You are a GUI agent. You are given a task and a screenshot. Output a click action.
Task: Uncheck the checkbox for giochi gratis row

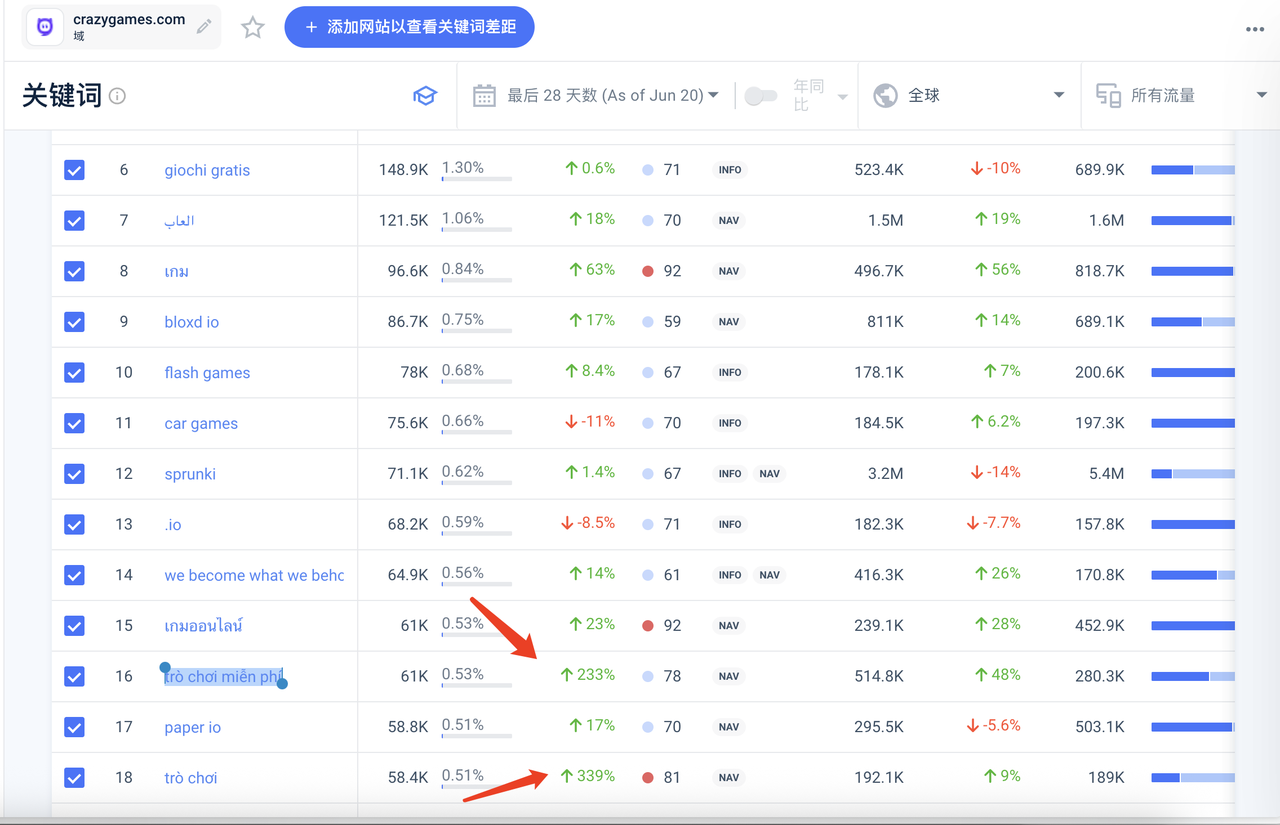74,170
